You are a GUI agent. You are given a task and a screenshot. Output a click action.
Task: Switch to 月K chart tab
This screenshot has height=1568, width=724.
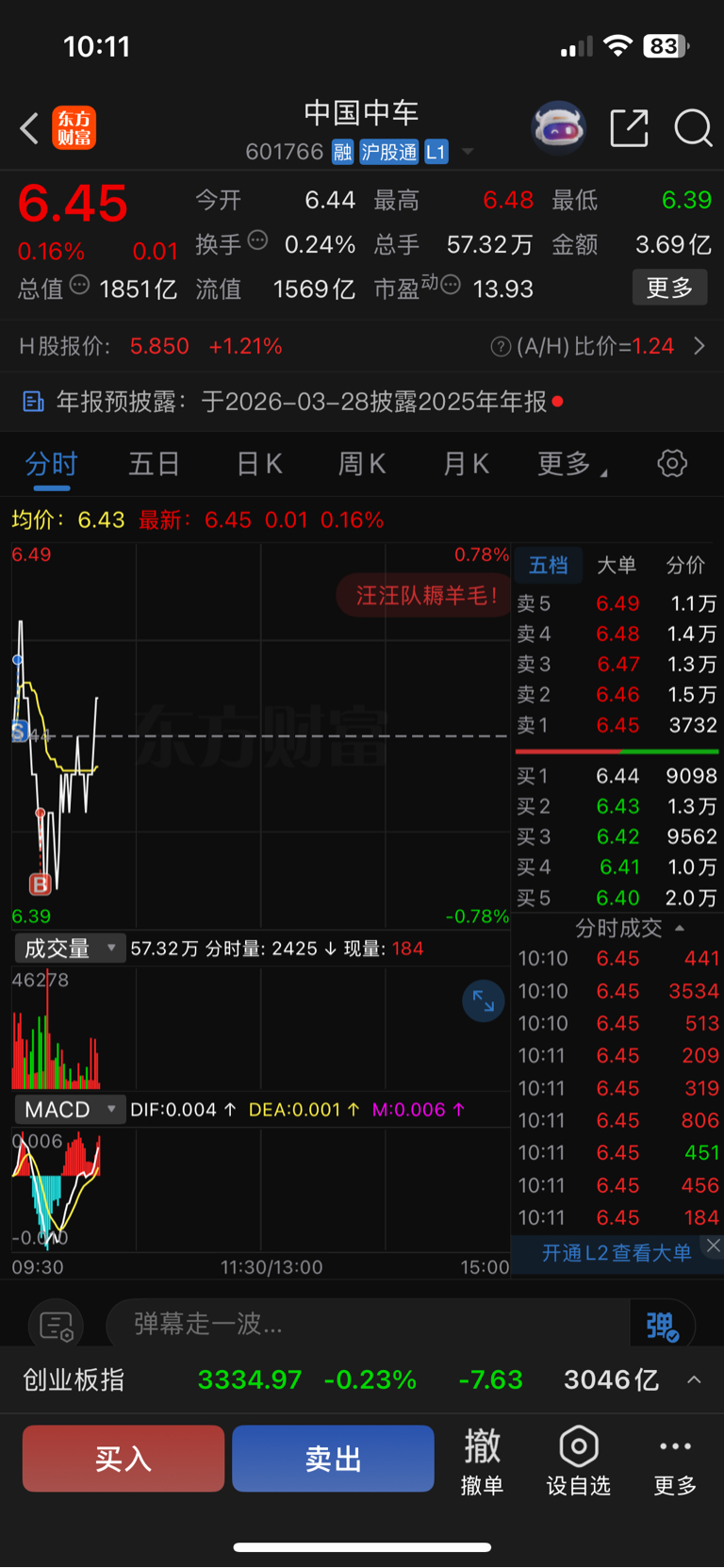pyautogui.click(x=466, y=464)
